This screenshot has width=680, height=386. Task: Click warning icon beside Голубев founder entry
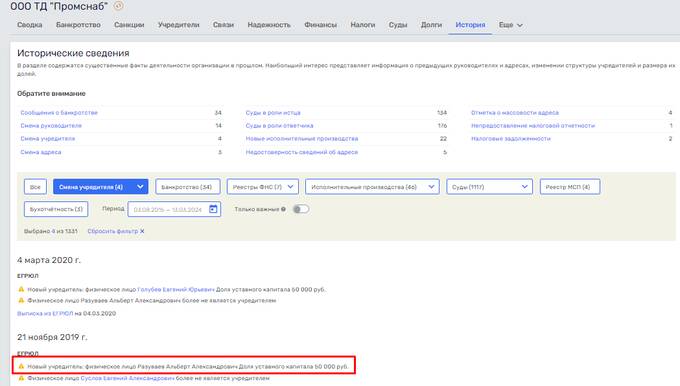pyautogui.click(x=21, y=289)
